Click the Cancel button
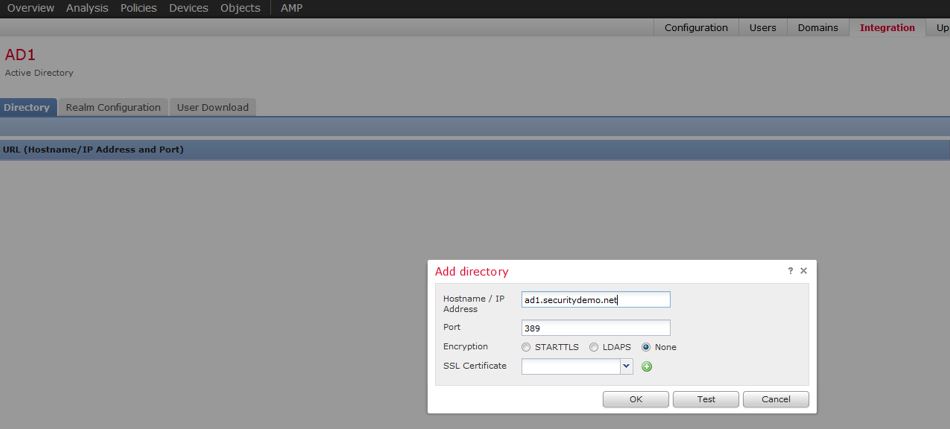Image resolution: width=950 pixels, height=429 pixels. 776,399
